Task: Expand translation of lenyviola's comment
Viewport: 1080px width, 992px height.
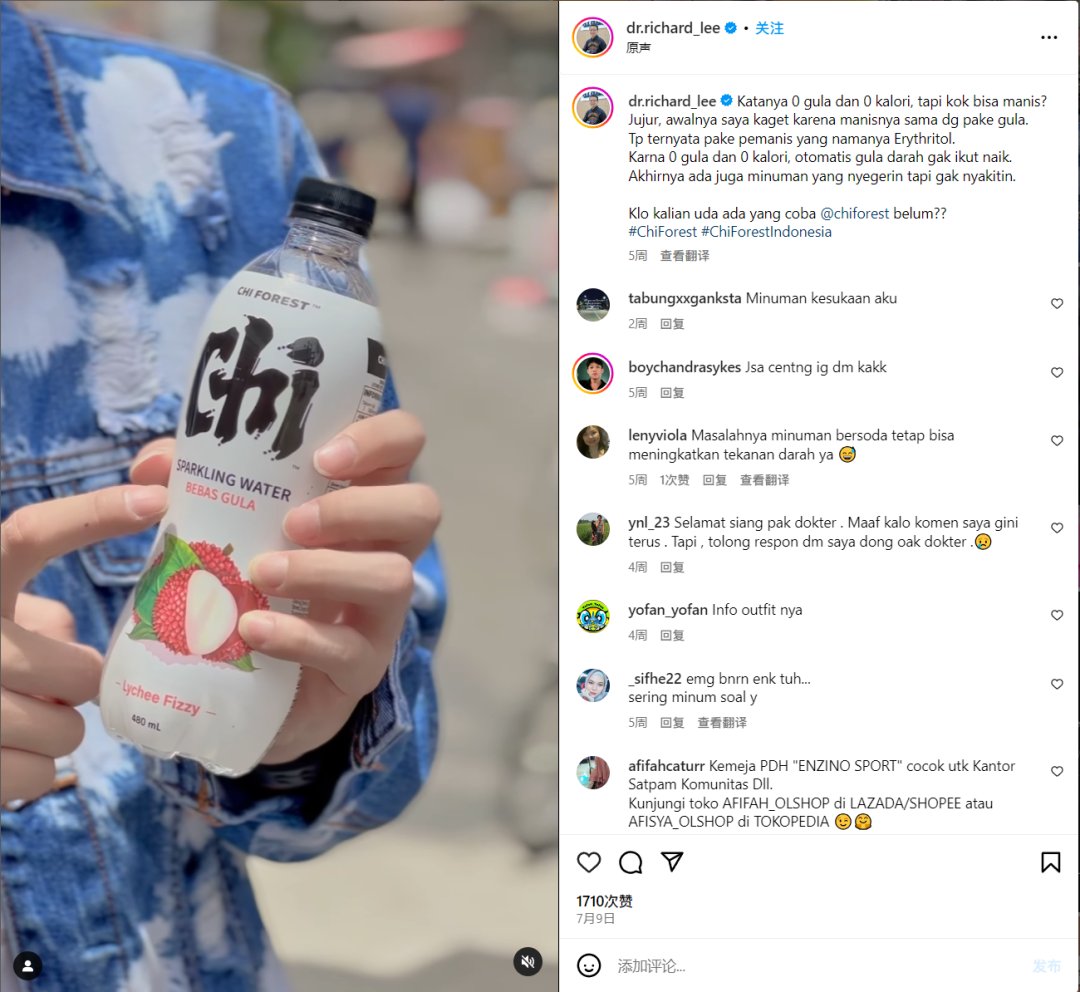Action: [x=765, y=480]
